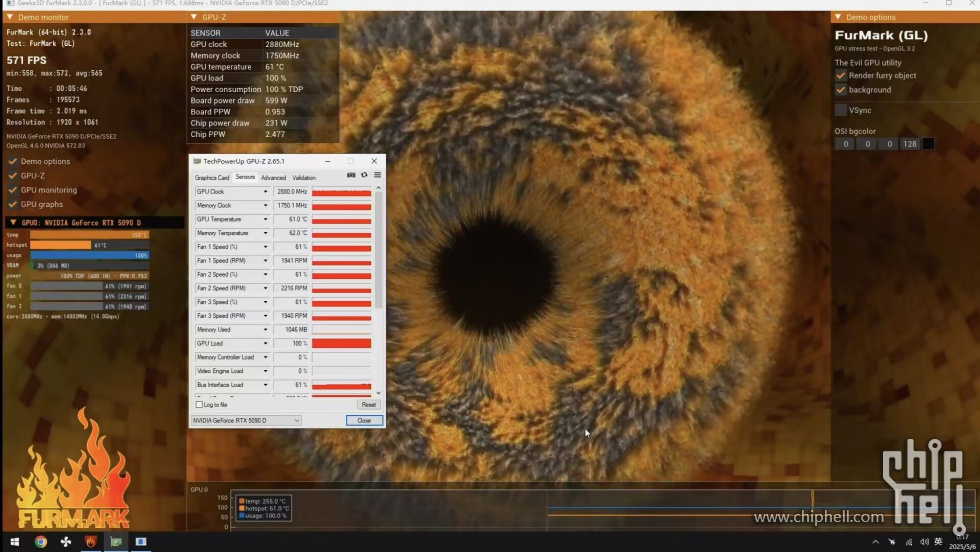Uncheck the background option
The image size is (980, 552).
coord(841,90)
